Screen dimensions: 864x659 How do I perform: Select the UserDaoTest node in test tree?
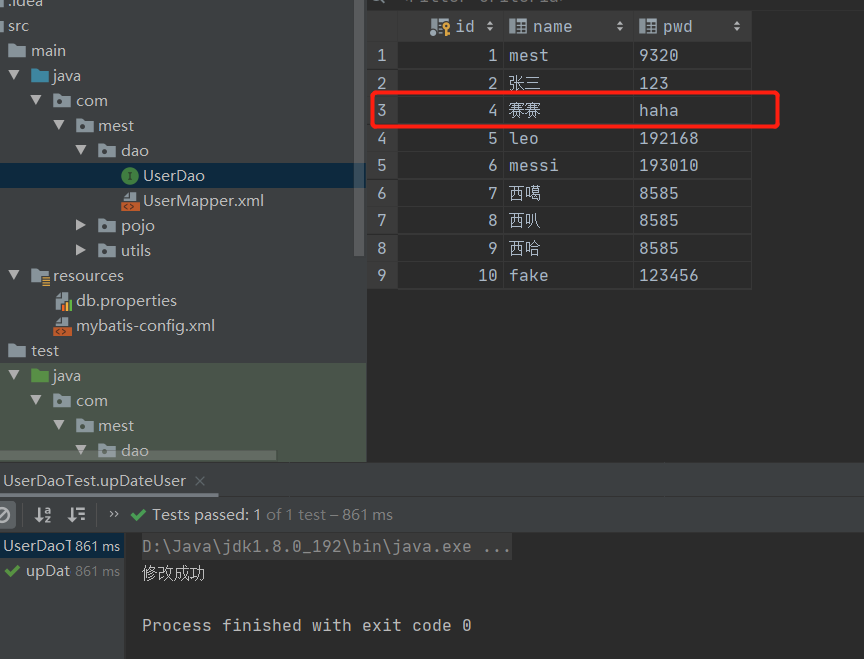[x=62, y=546]
